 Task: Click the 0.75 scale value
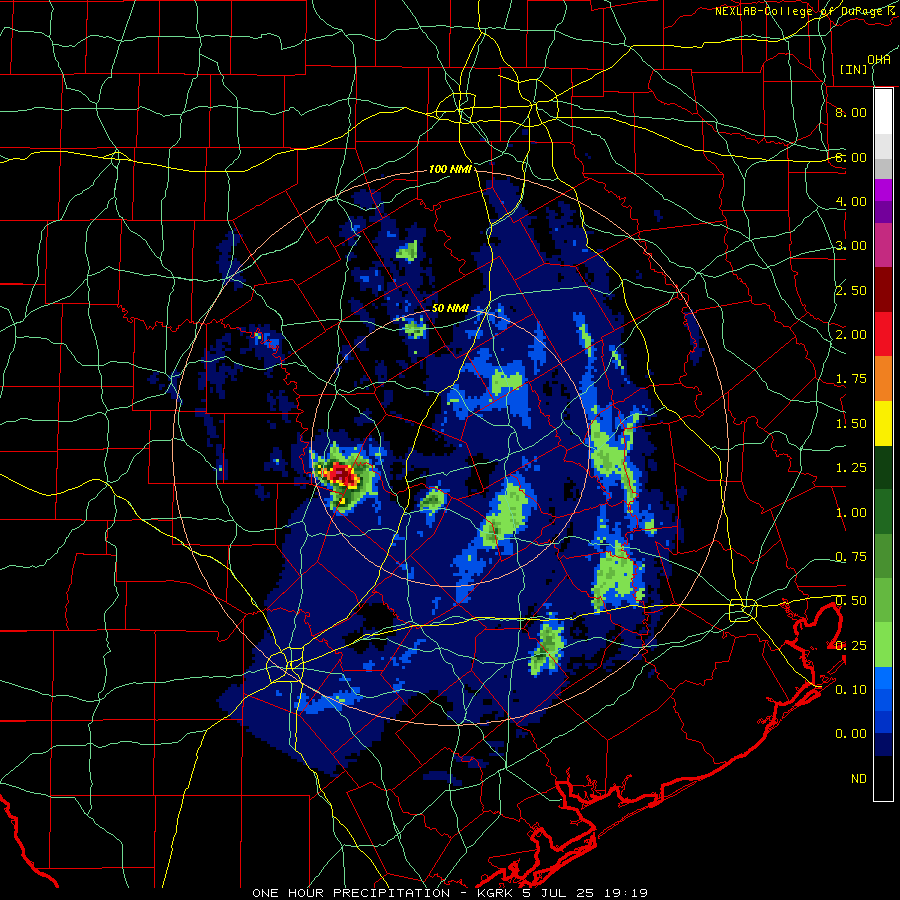coord(851,557)
